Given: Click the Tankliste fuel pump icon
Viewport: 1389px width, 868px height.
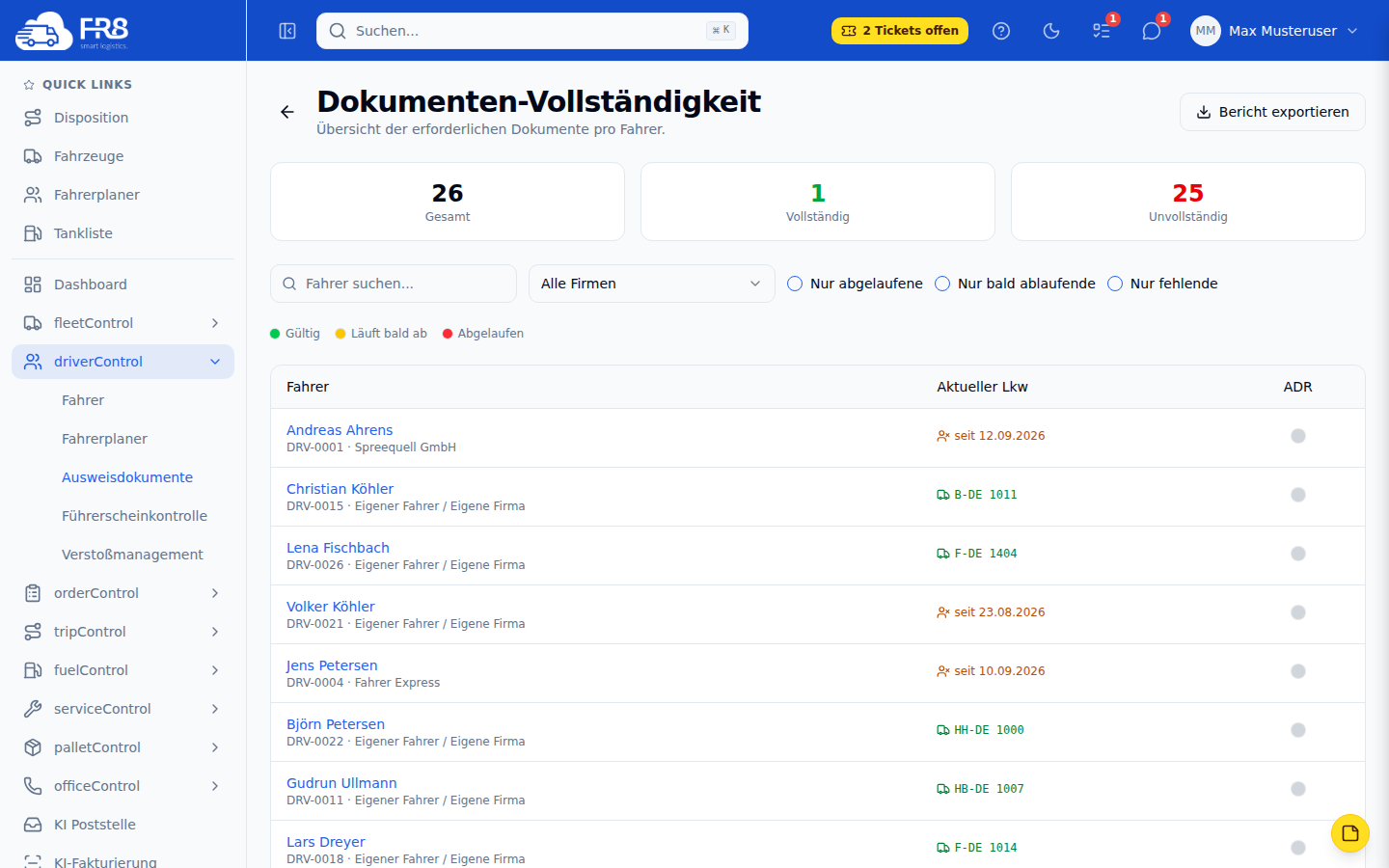Looking at the screenshot, I should coord(33,233).
